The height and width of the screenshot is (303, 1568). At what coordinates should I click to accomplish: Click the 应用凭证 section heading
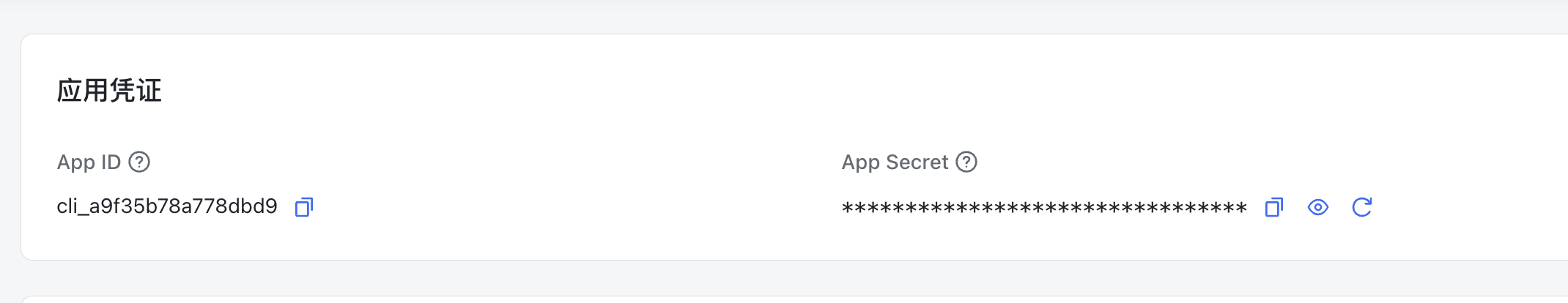pyautogui.click(x=109, y=91)
